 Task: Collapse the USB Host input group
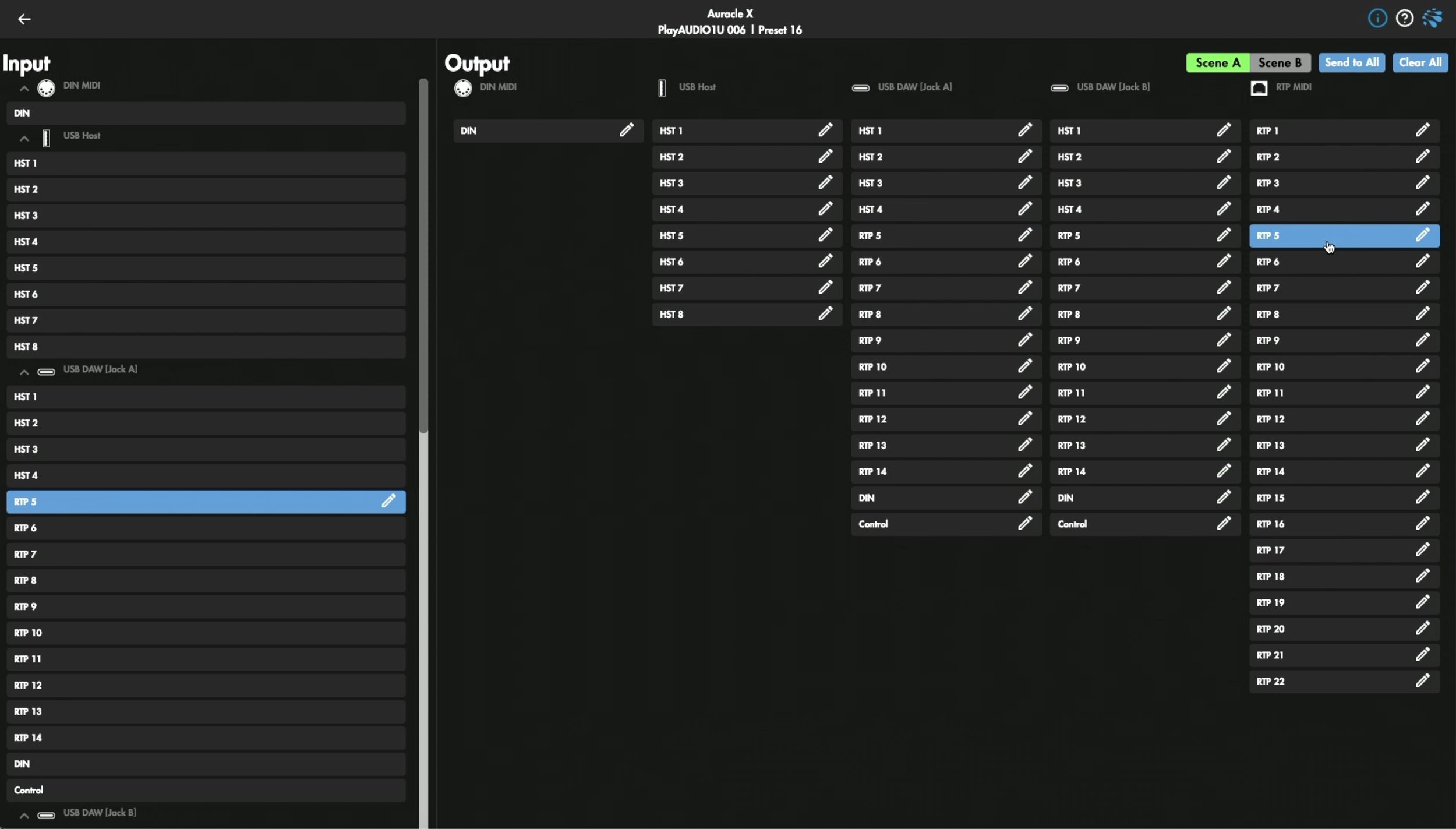(x=24, y=139)
